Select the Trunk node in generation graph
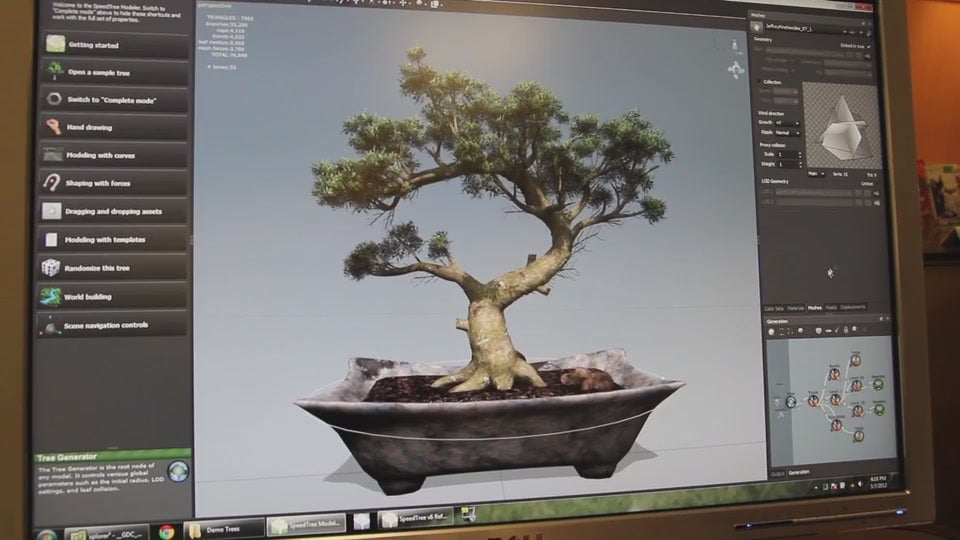The width and height of the screenshot is (960, 540). (813, 400)
